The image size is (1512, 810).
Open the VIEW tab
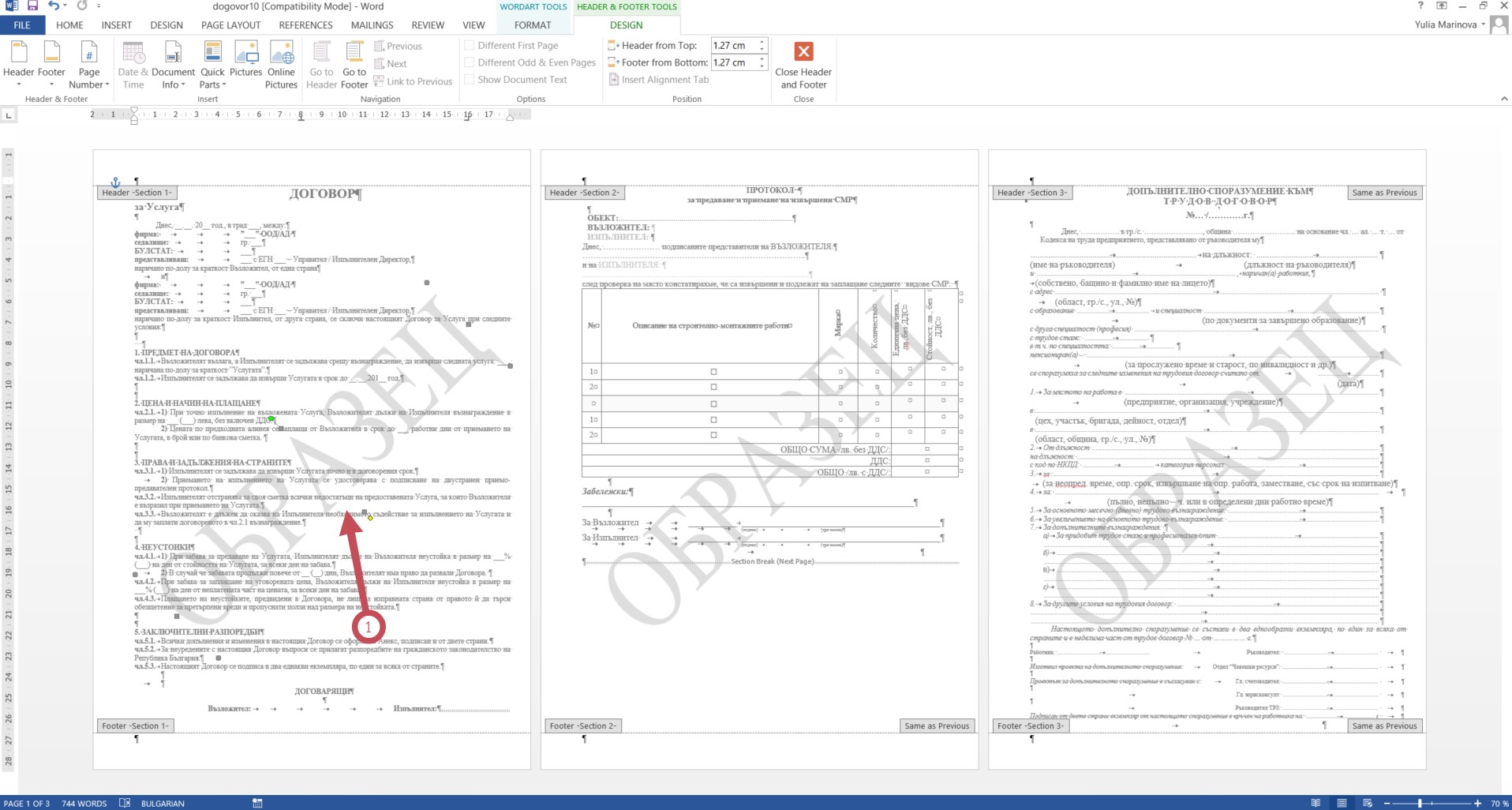click(x=473, y=25)
